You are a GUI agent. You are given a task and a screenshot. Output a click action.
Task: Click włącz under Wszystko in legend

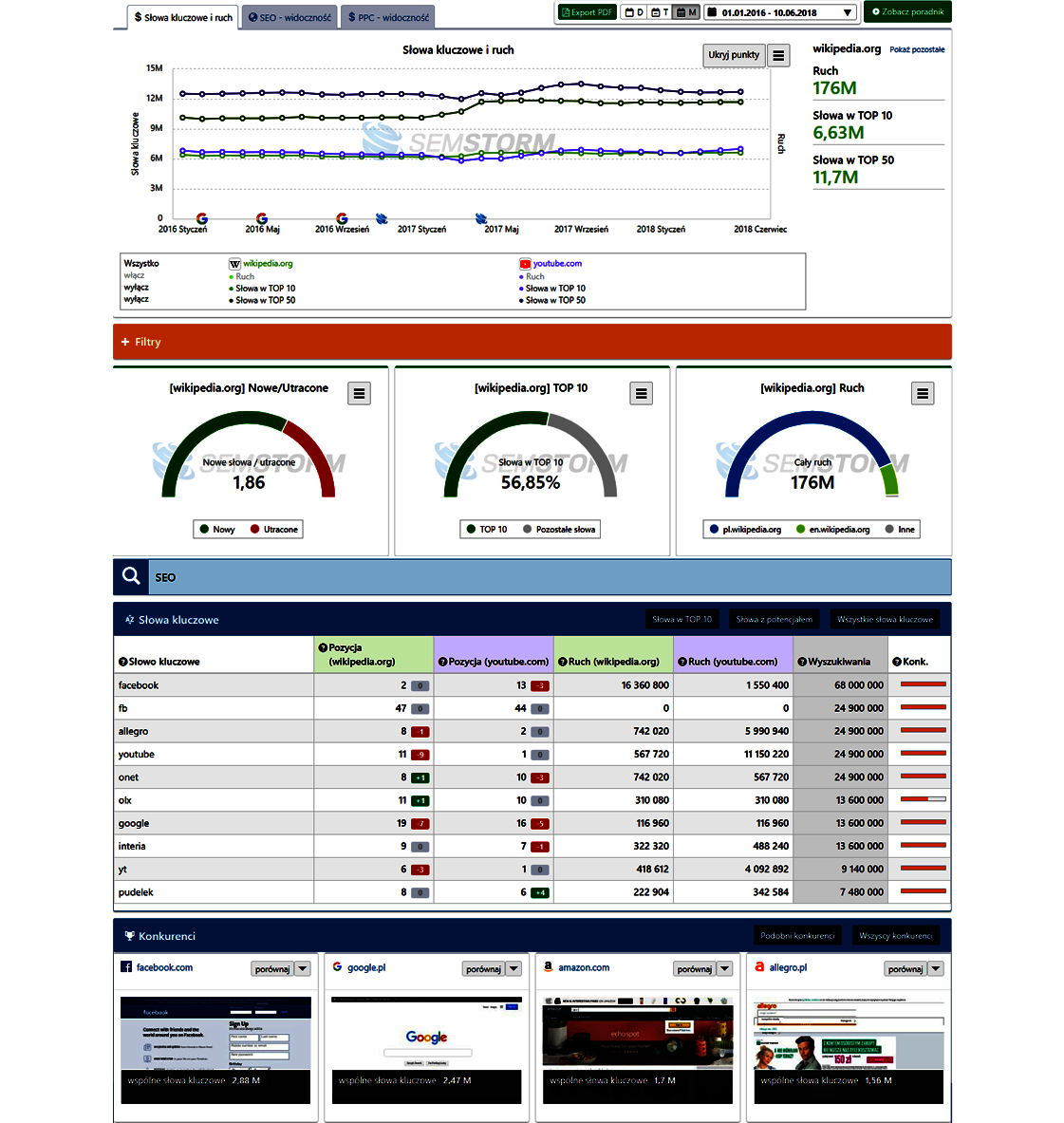pyautogui.click(x=134, y=275)
